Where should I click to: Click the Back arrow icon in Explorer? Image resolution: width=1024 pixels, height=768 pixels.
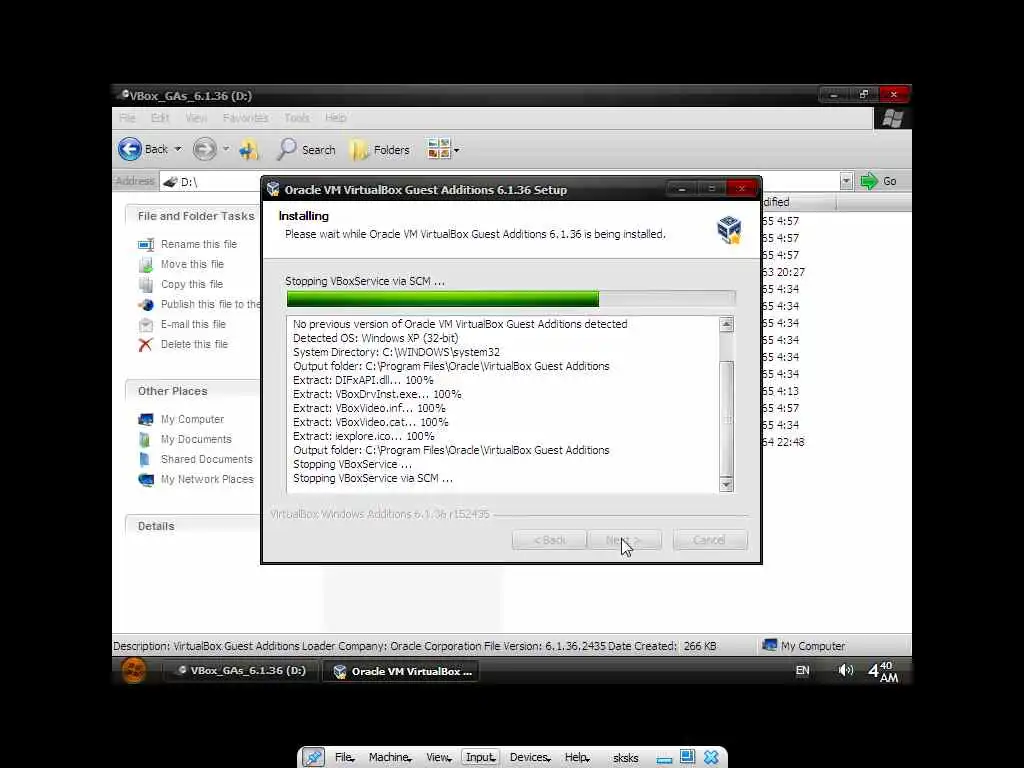click(x=130, y=149)
